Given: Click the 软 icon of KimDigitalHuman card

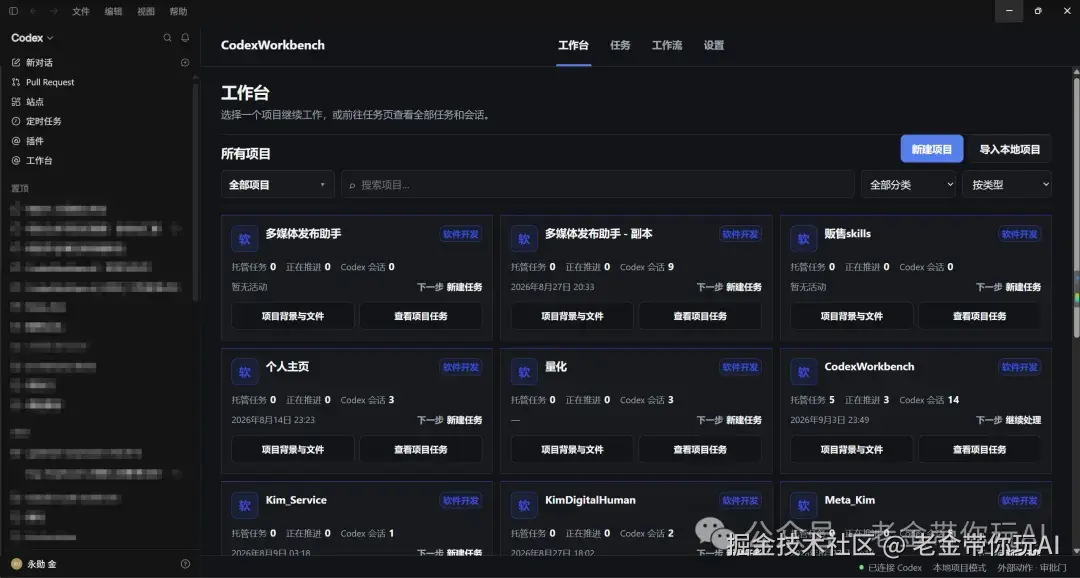Looking at the screenshot, I should (x=524, y=506).
